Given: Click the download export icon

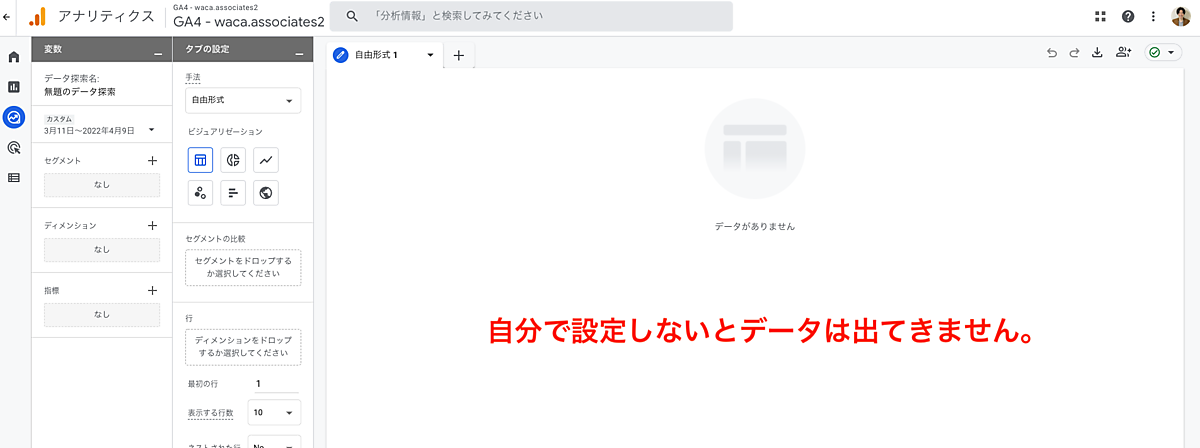Looking at the screenshot, I should pyautogui.click(x=1097, y=53).
